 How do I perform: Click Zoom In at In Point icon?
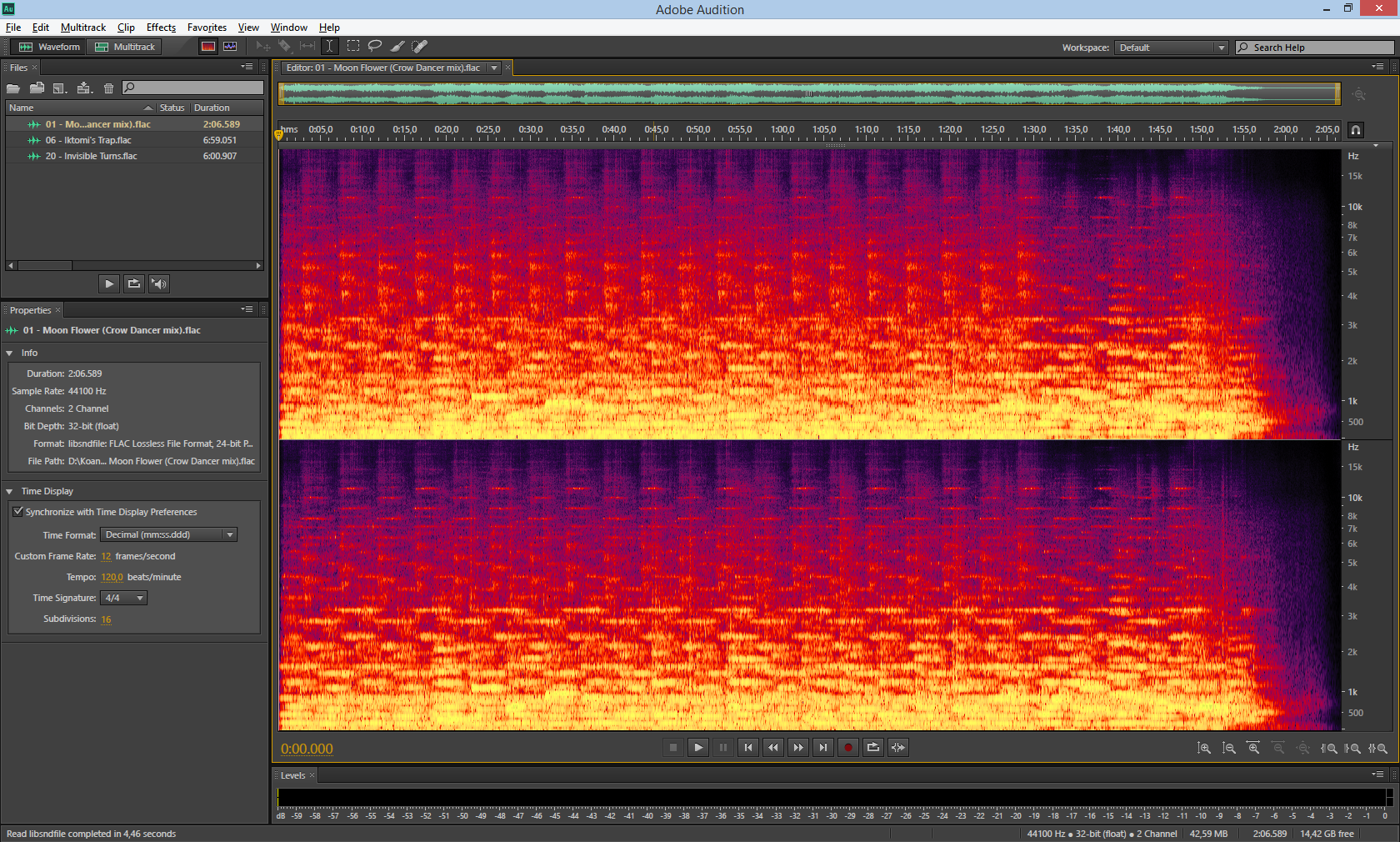(x=1329, y=748)
